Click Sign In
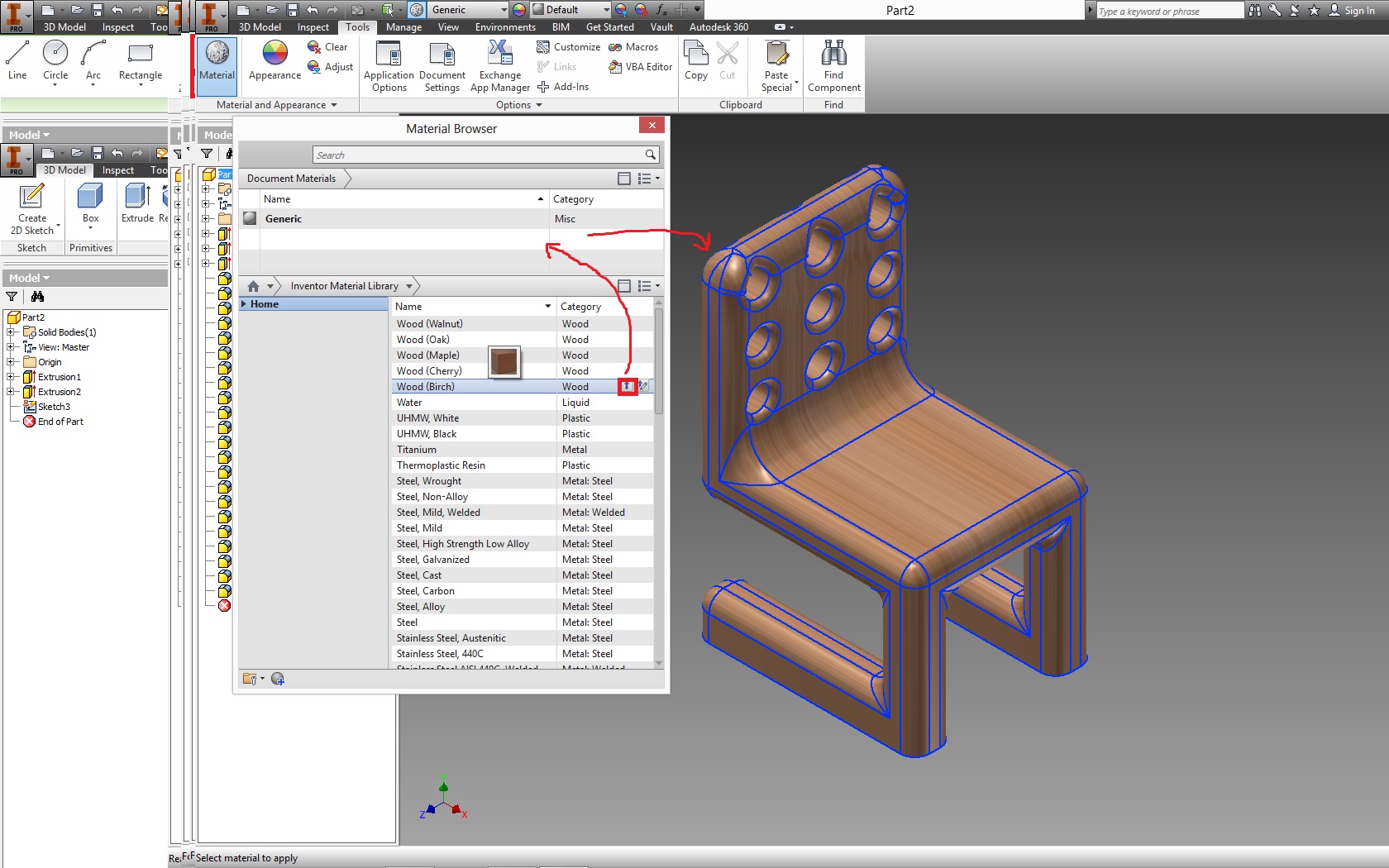Image resolution: width=1389 pixels, height=868 pixels. (1353, 10)
